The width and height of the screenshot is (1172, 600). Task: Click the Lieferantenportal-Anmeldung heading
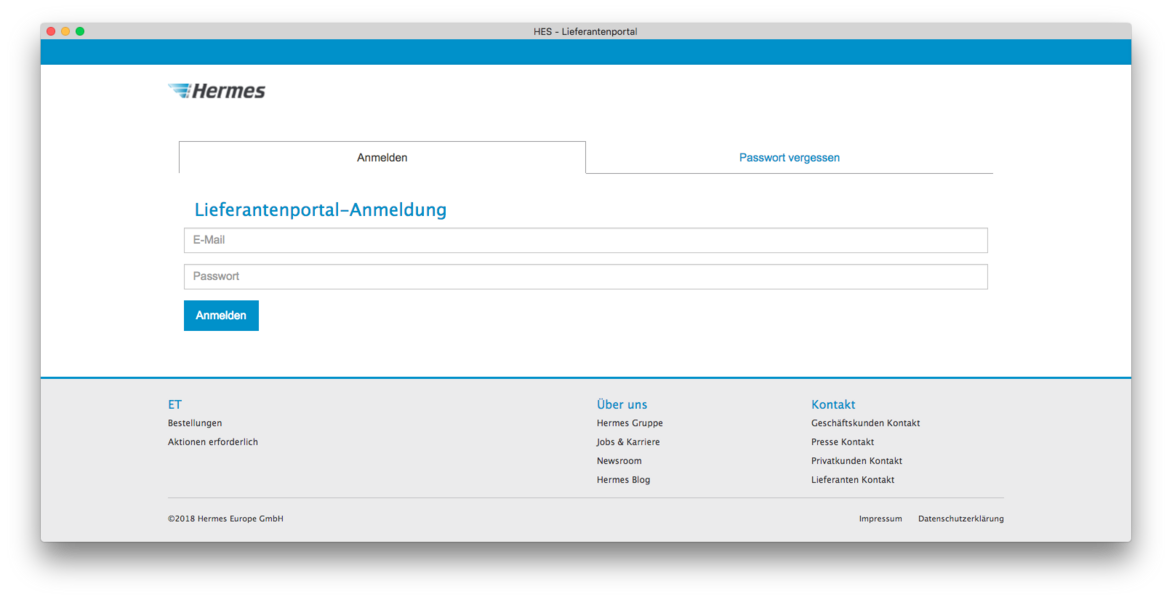pyautogui.click(x=321, y=210)
